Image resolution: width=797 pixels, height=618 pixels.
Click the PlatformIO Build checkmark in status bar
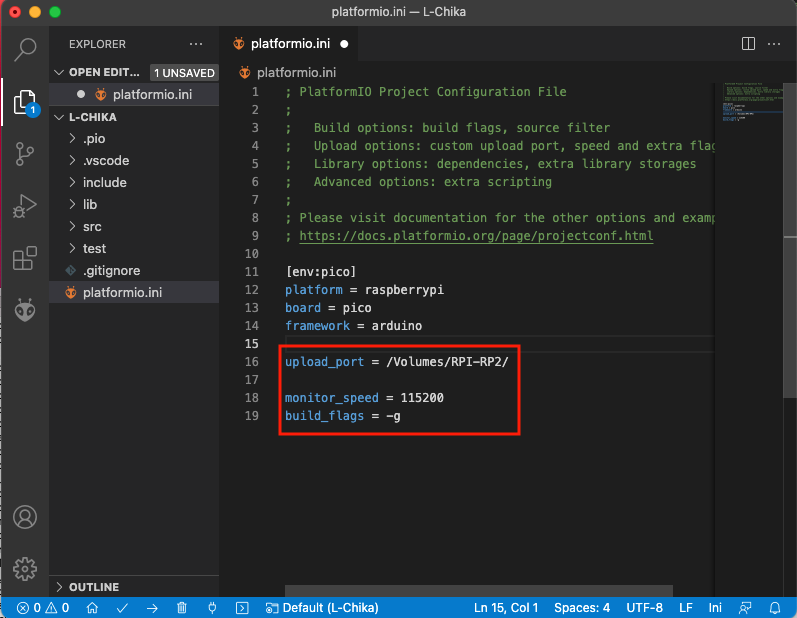122,607
